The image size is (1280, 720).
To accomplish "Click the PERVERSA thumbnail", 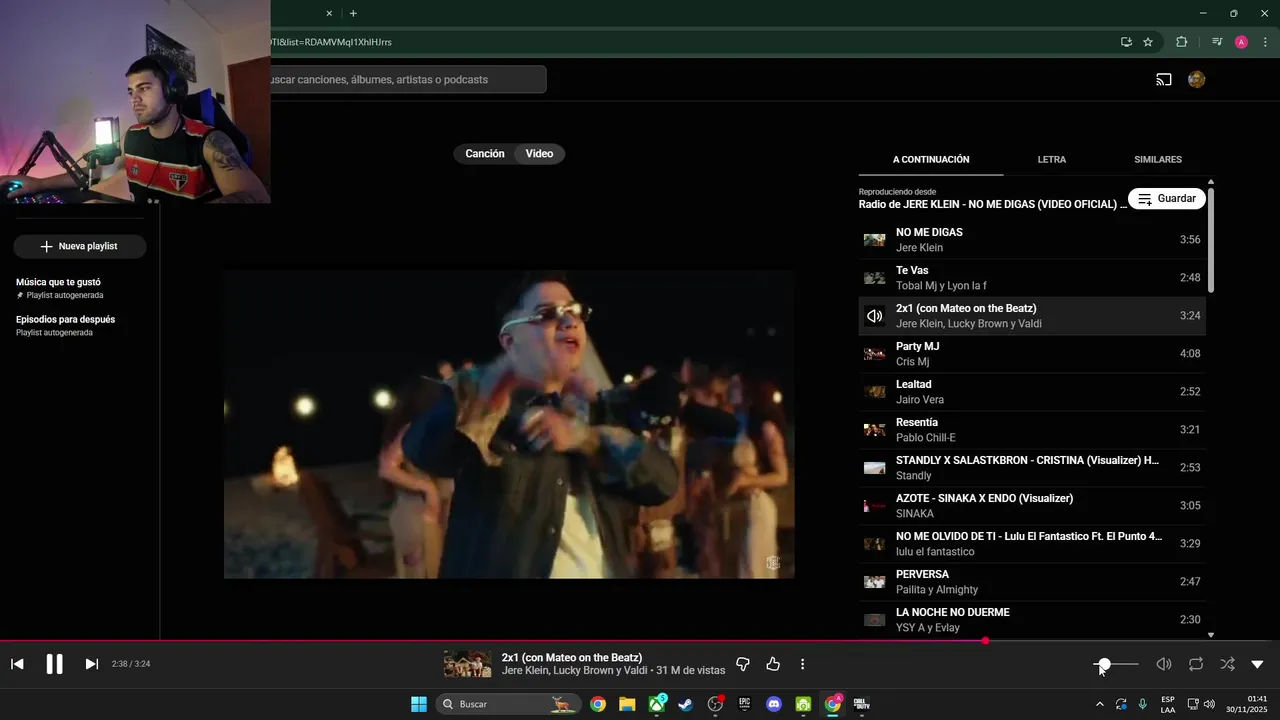I will (875, 582).
